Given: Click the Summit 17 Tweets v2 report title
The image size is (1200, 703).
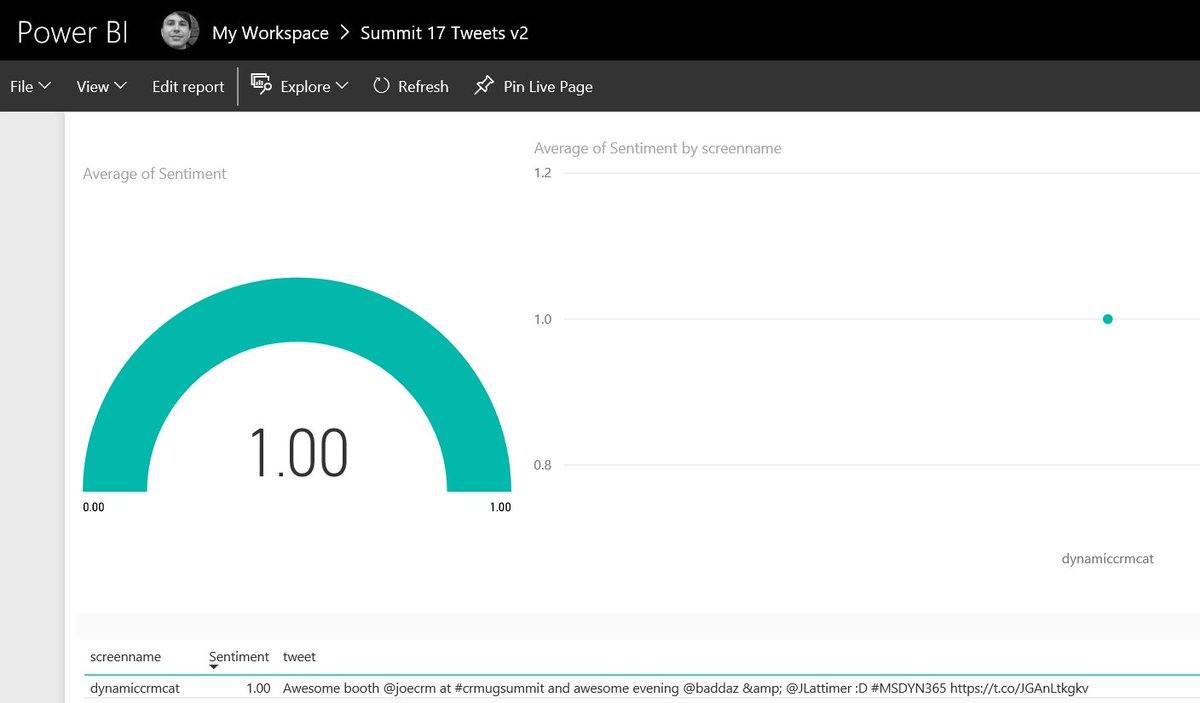Looking at the screenshot, I should coord(444,31).
